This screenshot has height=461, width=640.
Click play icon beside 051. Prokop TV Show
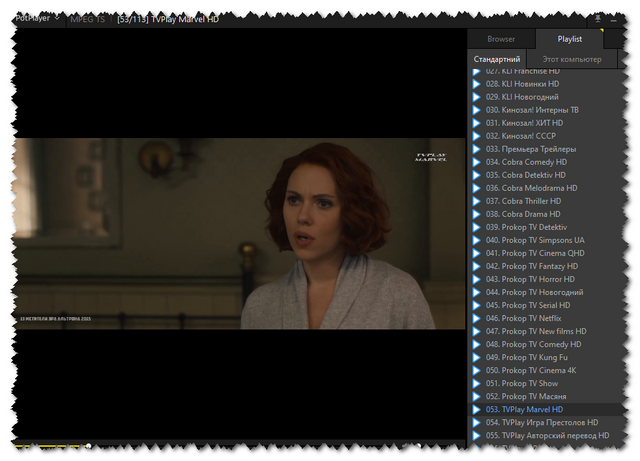click(476, 384)
